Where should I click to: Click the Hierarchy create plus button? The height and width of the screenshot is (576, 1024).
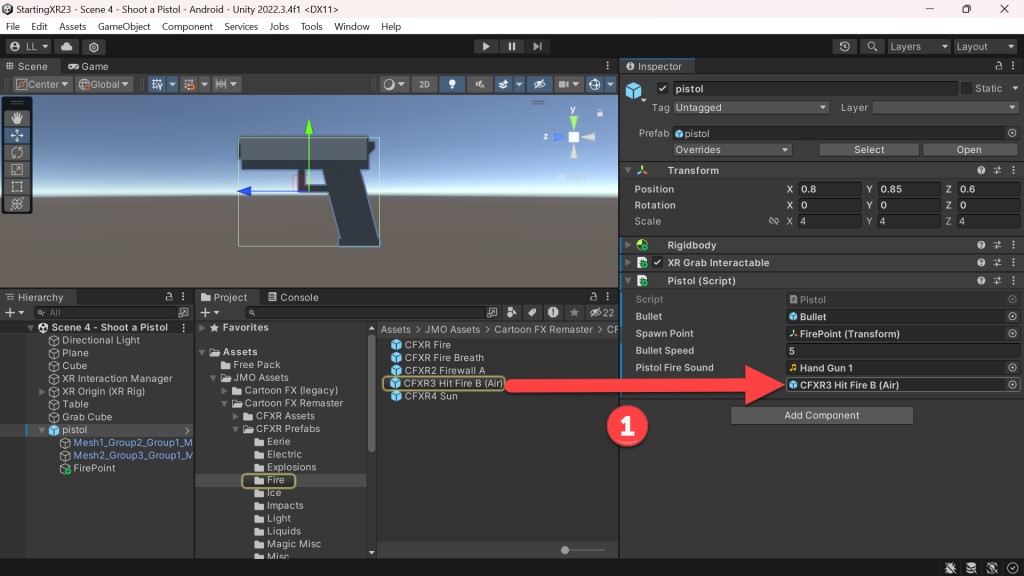tap(10, 313)
